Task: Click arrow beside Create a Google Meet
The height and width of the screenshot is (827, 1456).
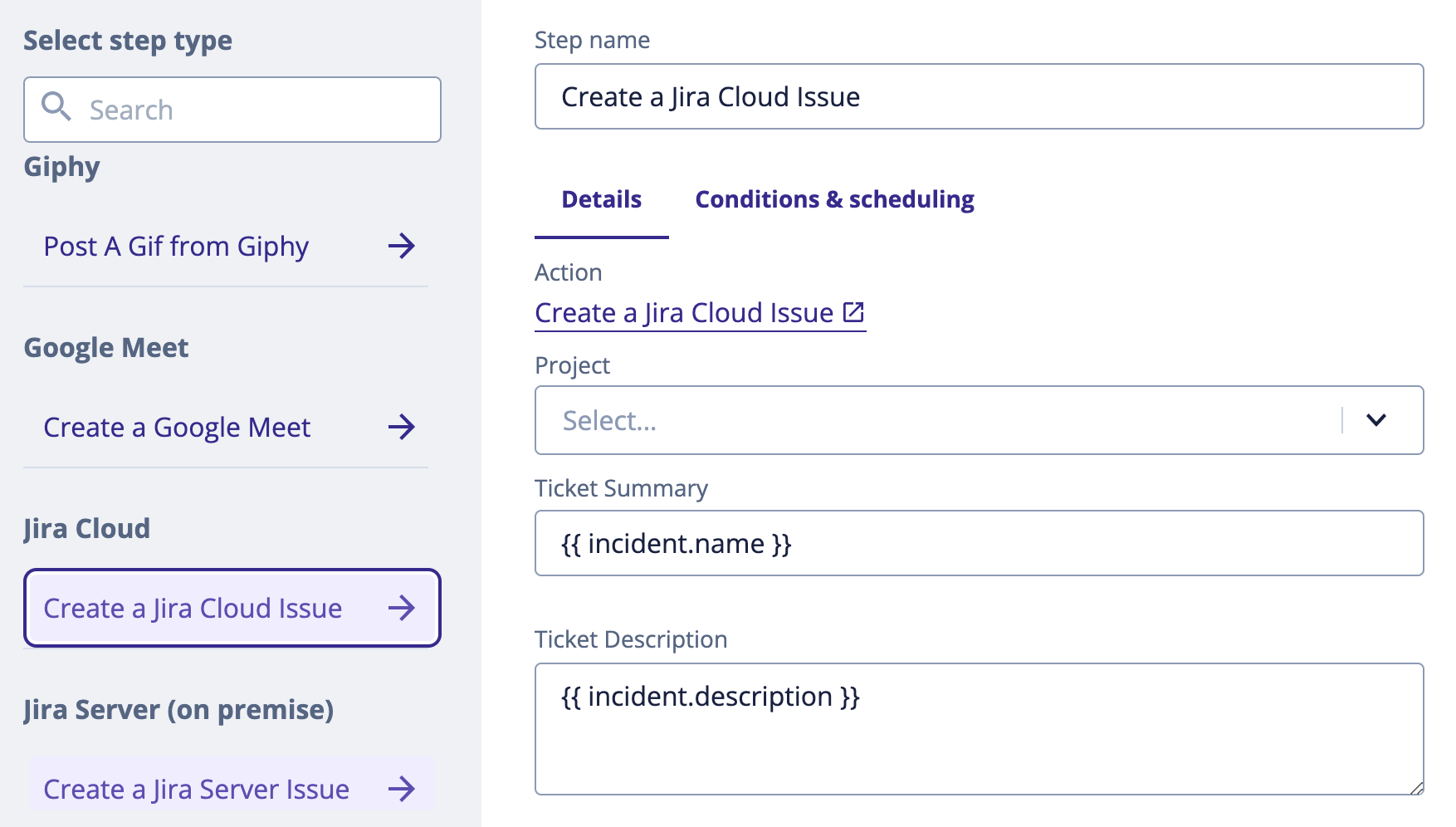Action: 402,427
